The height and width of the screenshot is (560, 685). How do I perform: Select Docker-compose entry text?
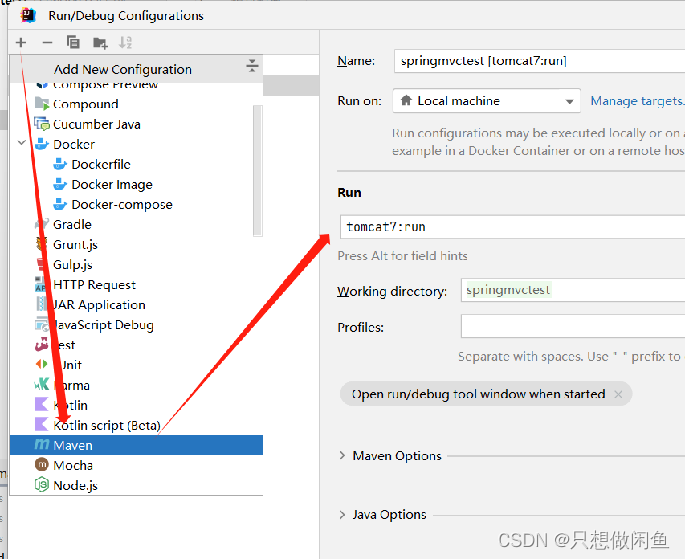pyautogui.click(x=122, y=204)
